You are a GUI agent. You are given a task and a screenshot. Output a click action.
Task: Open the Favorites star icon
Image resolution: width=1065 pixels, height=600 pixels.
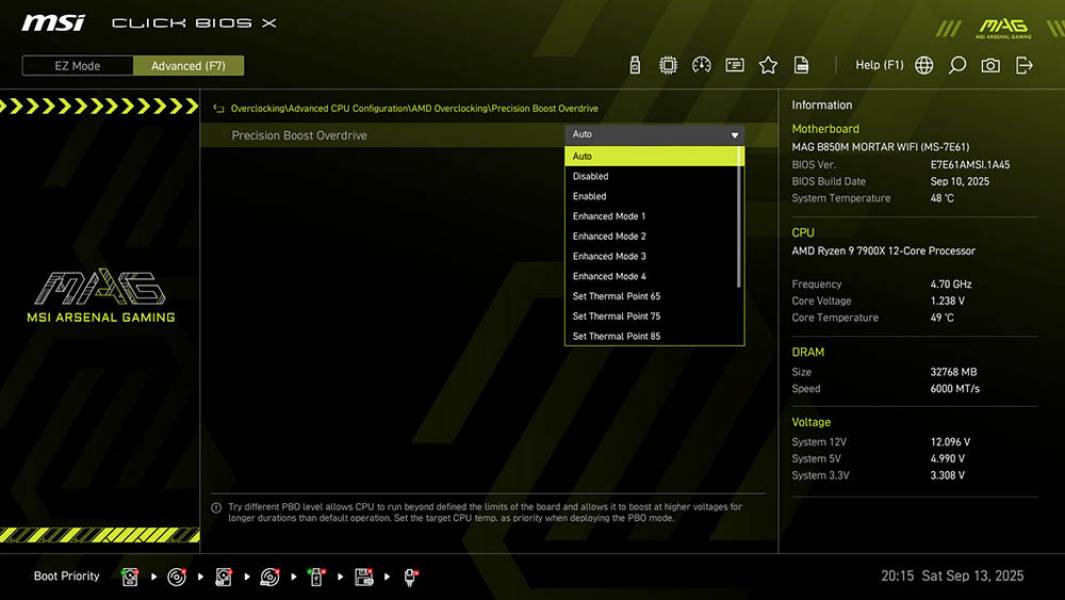point(768,64)
